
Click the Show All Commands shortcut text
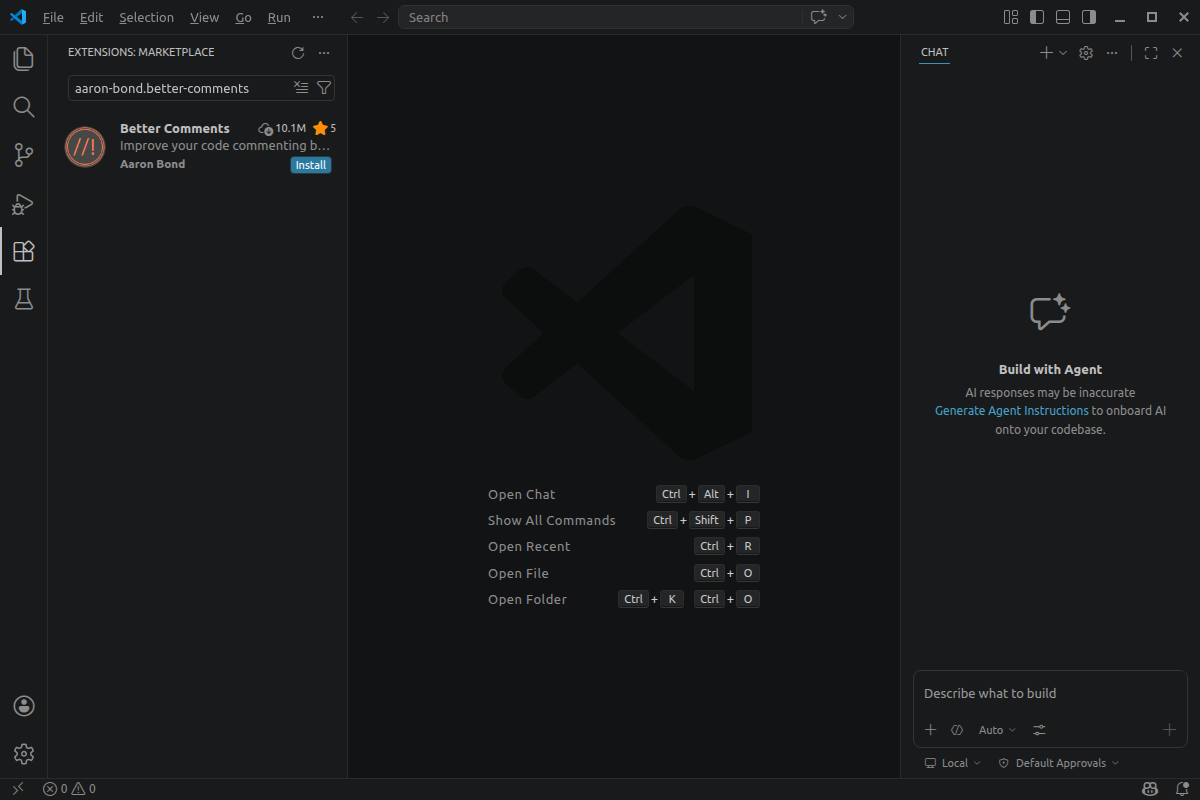pos(552,520)
